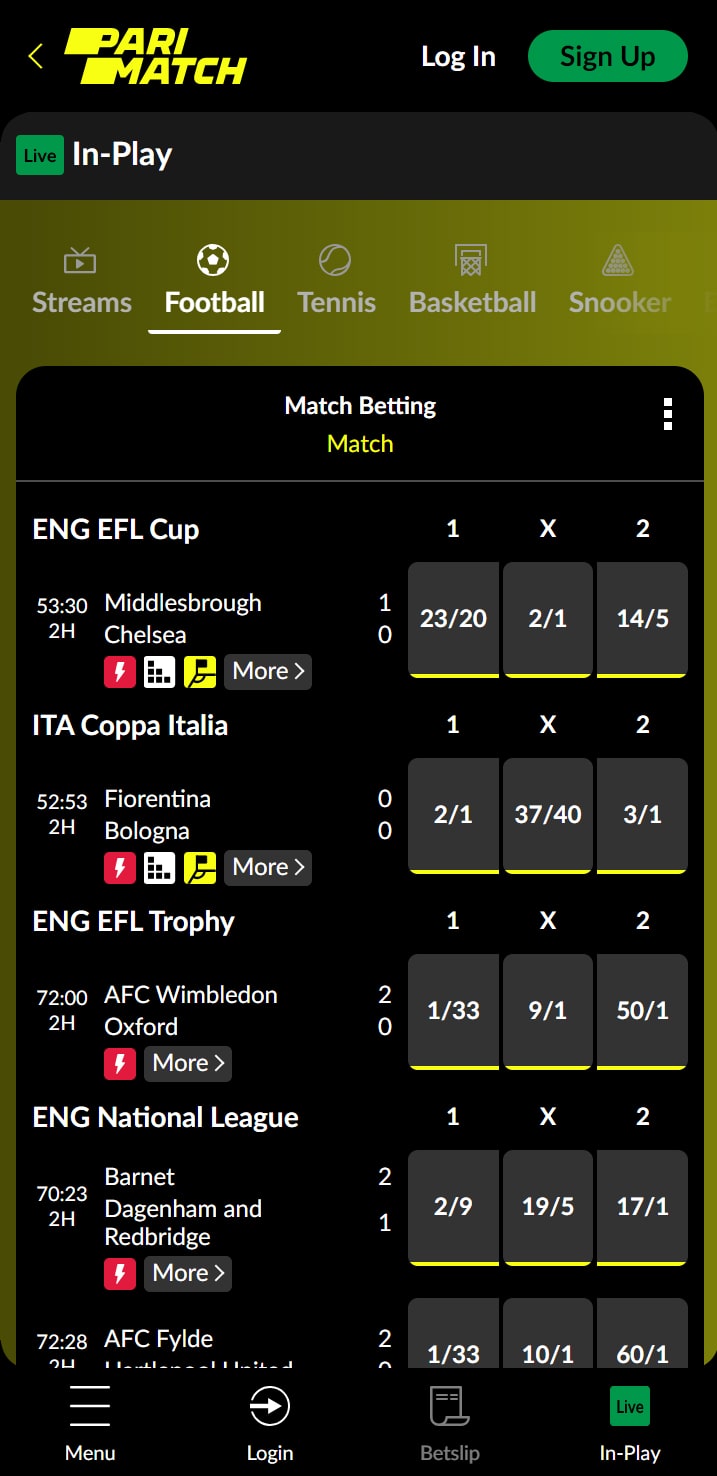Click the green Sign Up button

(x=608, y=56)
